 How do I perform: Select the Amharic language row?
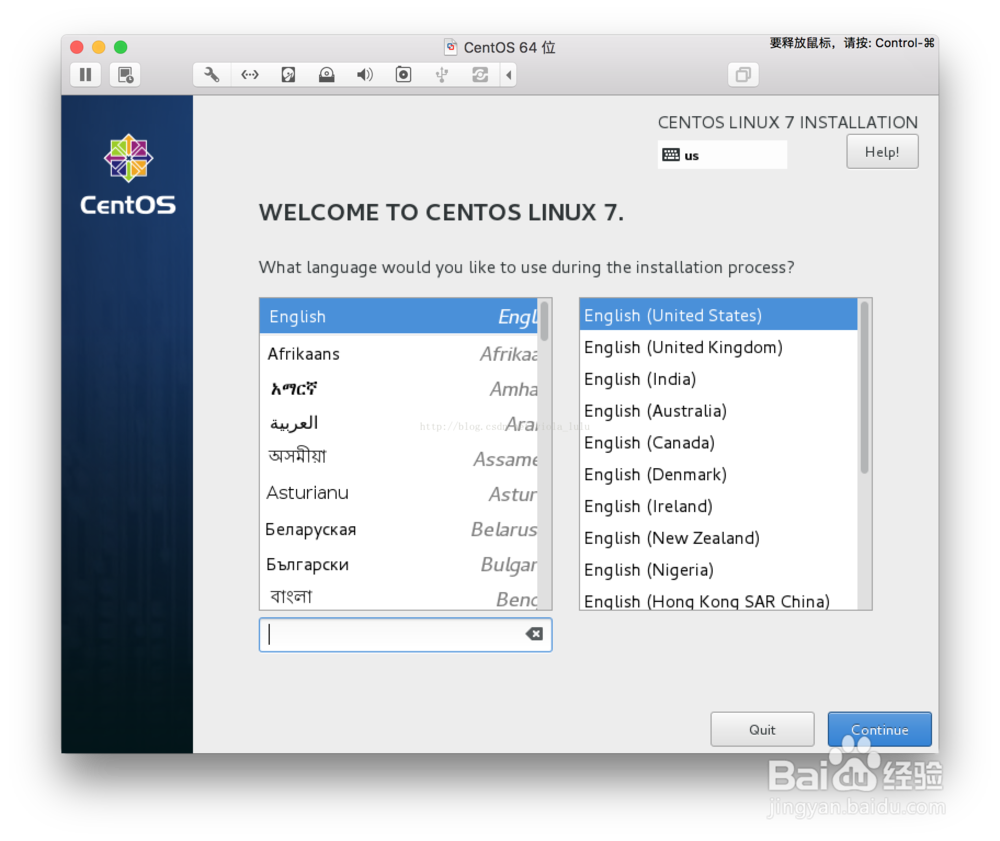(399, 388)
